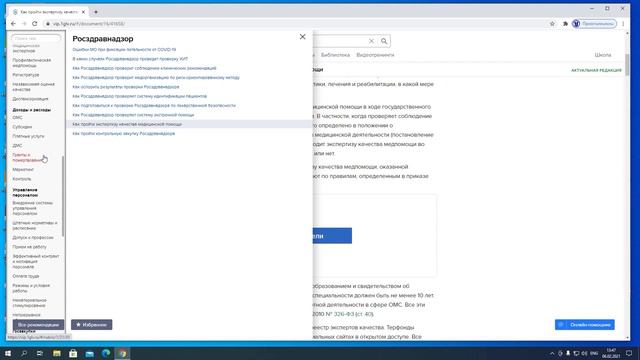Click the sidebar search field

coord(36,38)
